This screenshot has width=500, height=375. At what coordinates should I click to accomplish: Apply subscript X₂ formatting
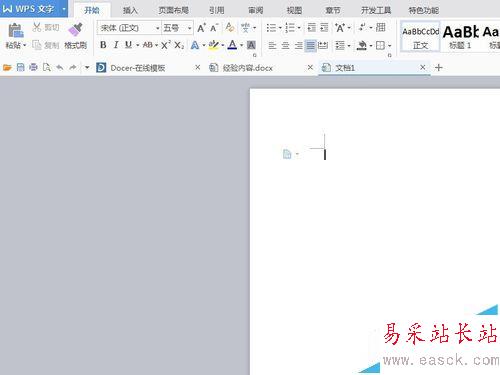coord(179,45)
